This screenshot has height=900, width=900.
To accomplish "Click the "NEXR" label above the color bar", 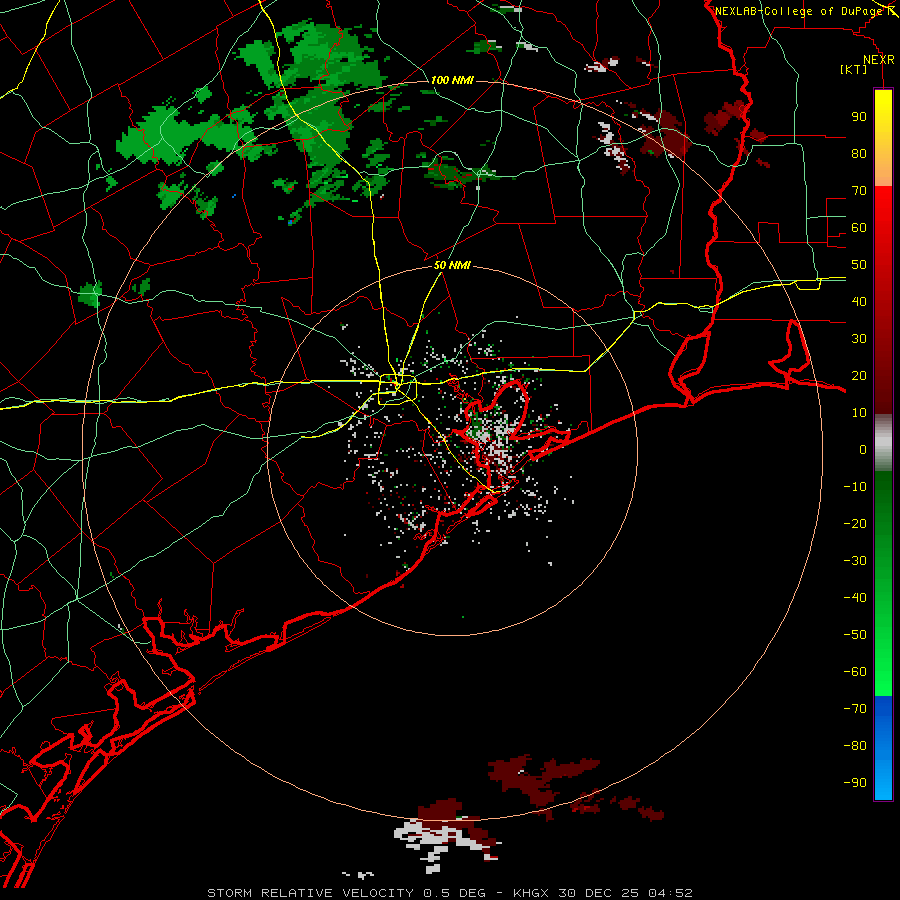I will pyautogui.click(x=879, y=60).
